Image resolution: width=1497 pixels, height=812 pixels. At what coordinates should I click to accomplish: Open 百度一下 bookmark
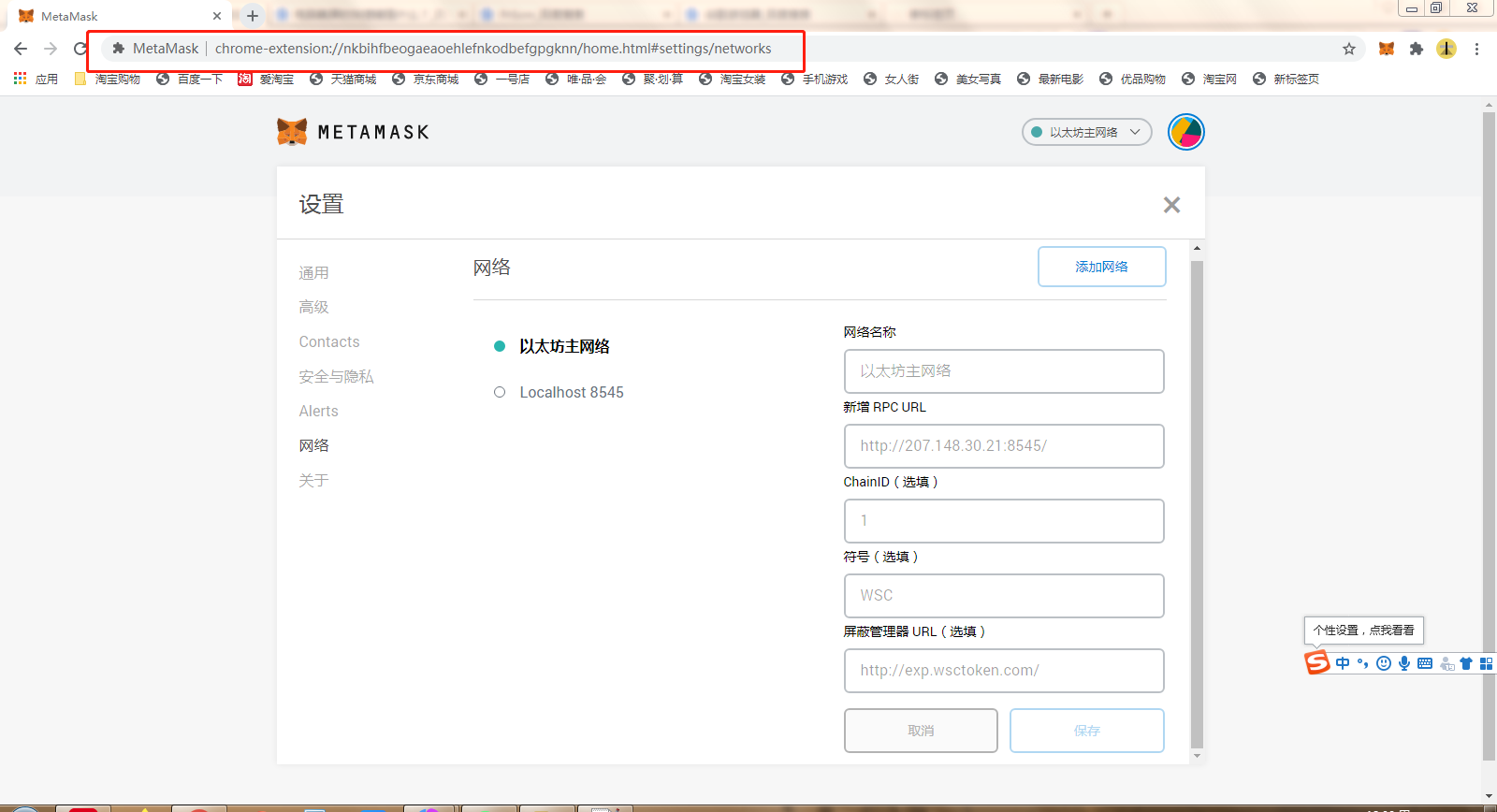189,79
